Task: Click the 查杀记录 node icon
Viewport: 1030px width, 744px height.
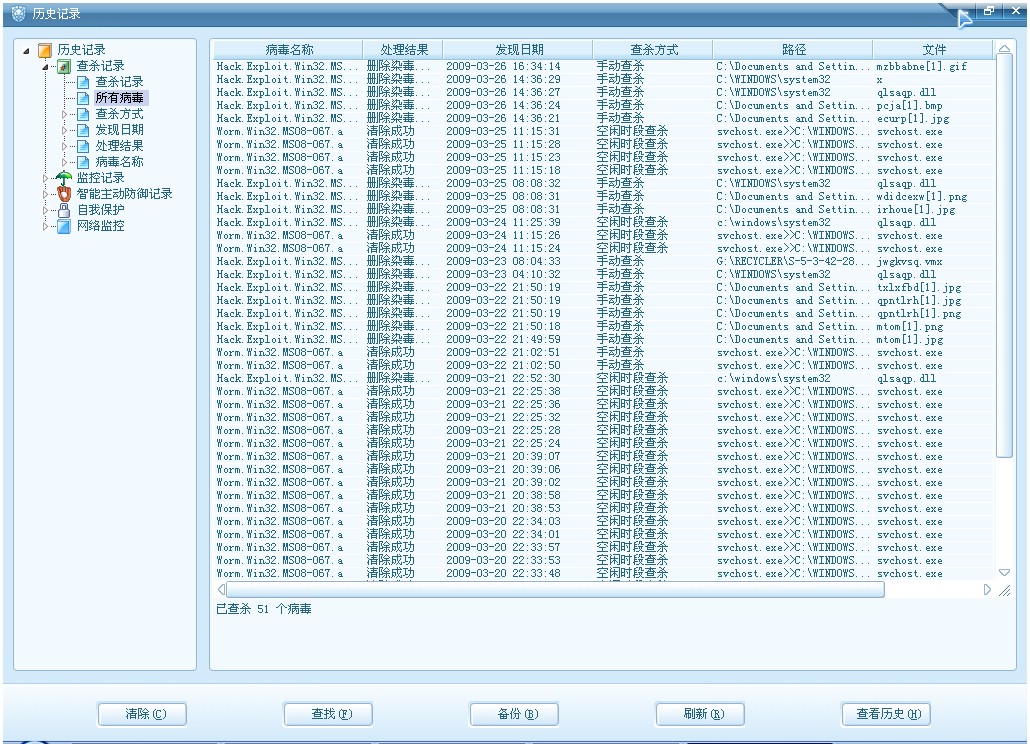Action: [x=64, y=66]
